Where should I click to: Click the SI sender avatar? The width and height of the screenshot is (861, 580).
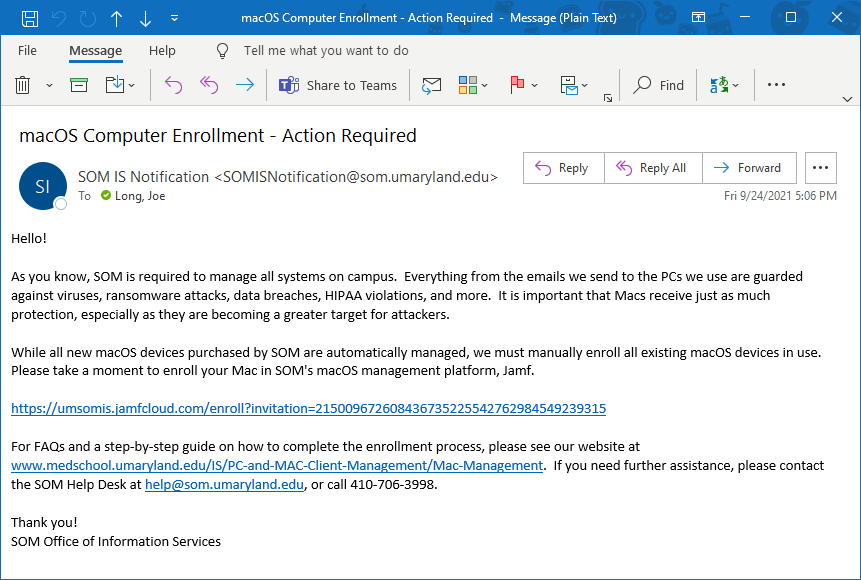[43, 186]
